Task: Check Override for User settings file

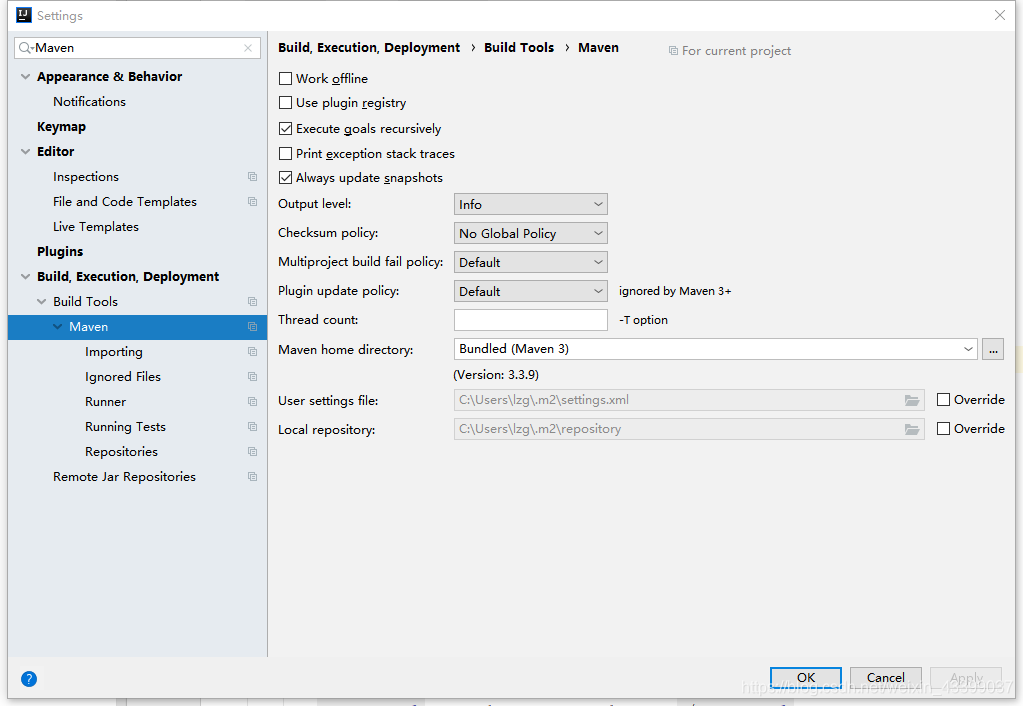Action: tap(943, 399)
